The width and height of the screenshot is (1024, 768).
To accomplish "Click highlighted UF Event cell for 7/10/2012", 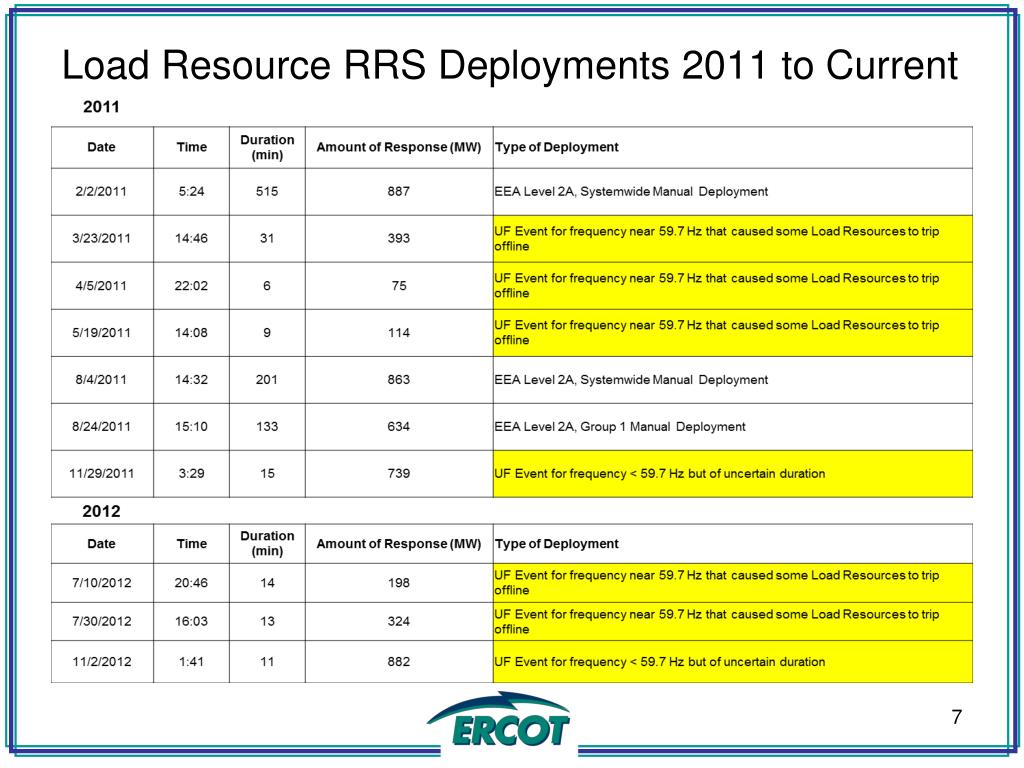I will coord(733,583).
